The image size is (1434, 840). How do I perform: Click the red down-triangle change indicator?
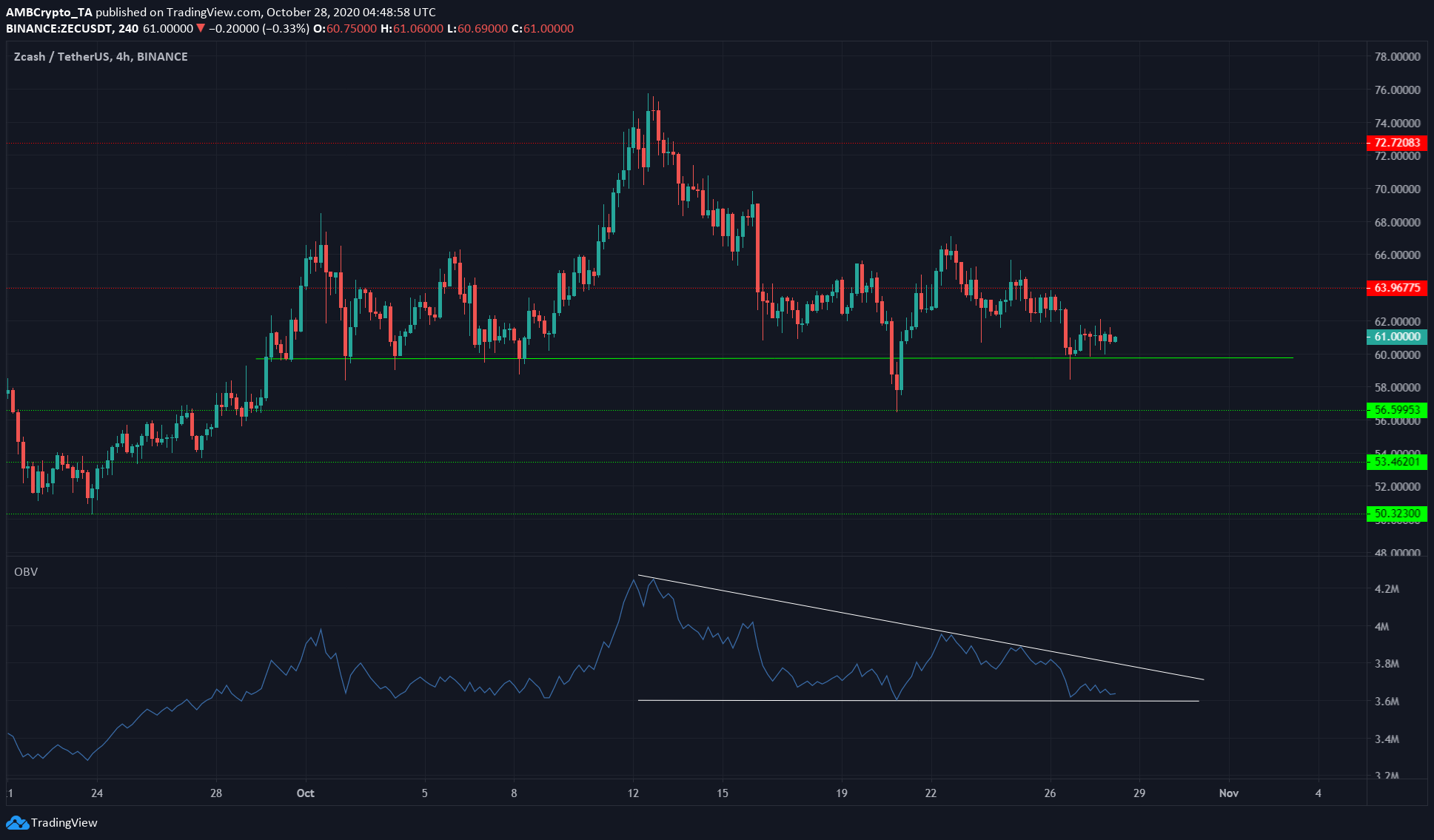click(x=200, y=29)
